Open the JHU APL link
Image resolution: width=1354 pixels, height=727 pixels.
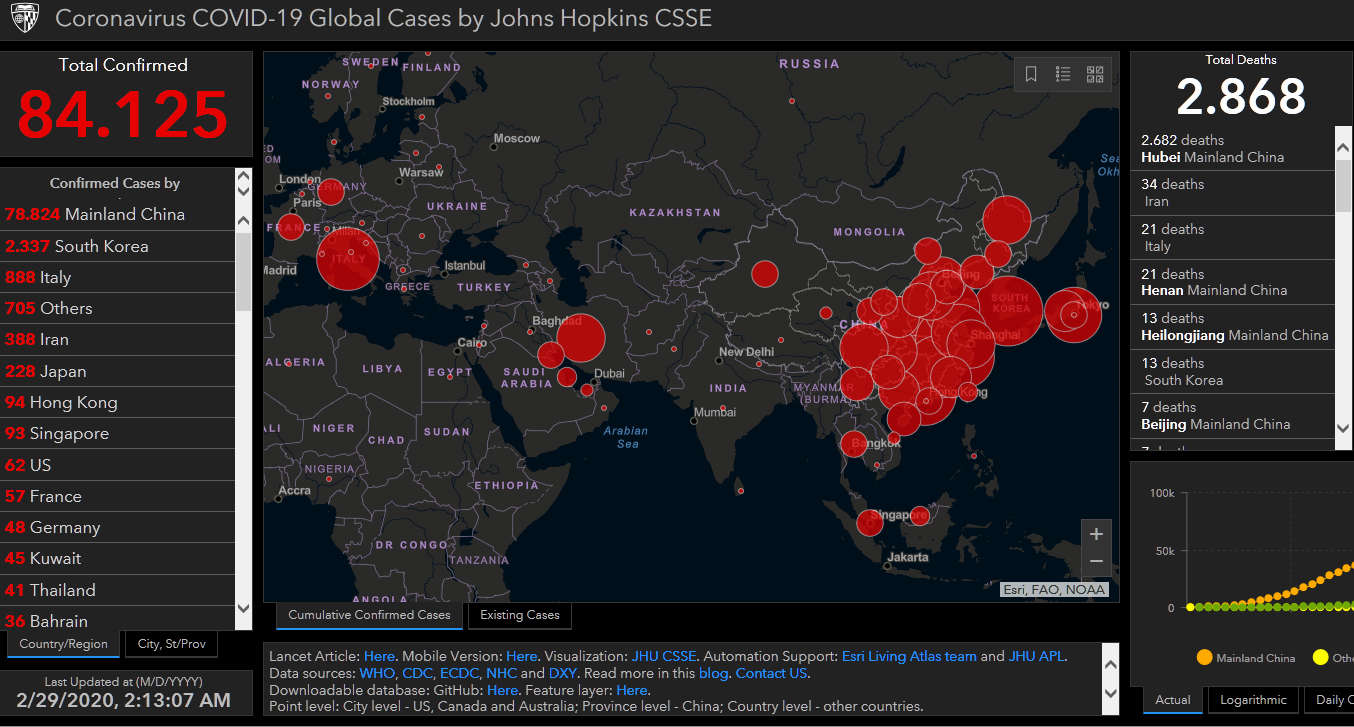coord(1037,657)
